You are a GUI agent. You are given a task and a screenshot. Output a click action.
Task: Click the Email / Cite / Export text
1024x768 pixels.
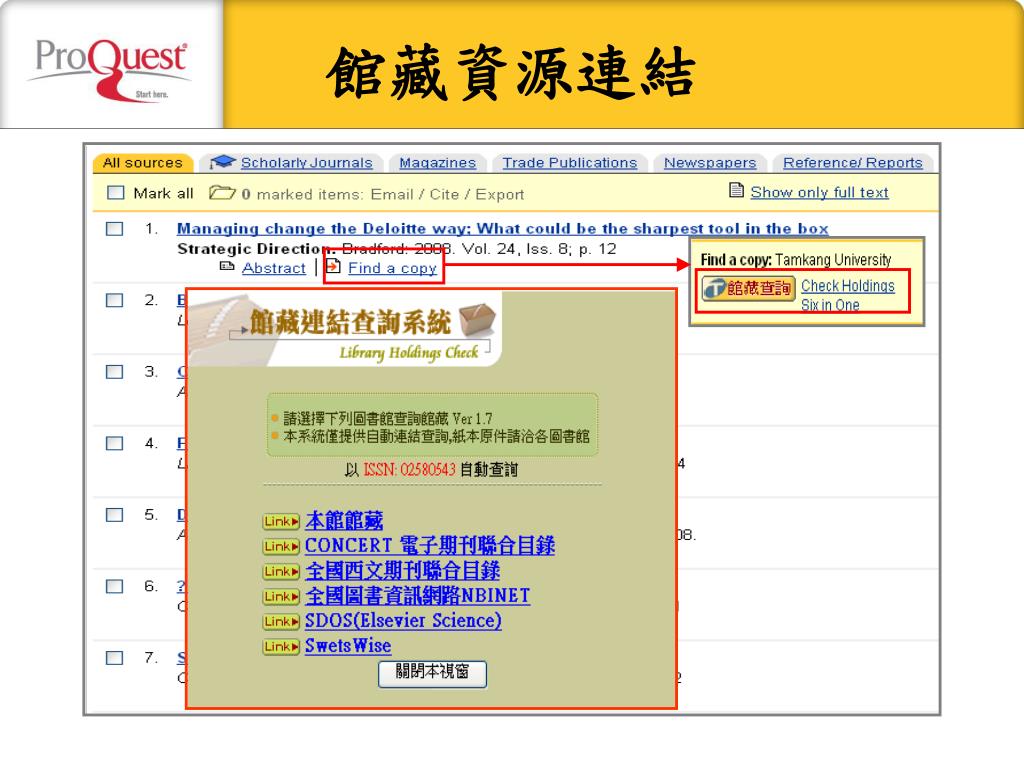pyautogui.click(x=447, y=194)
